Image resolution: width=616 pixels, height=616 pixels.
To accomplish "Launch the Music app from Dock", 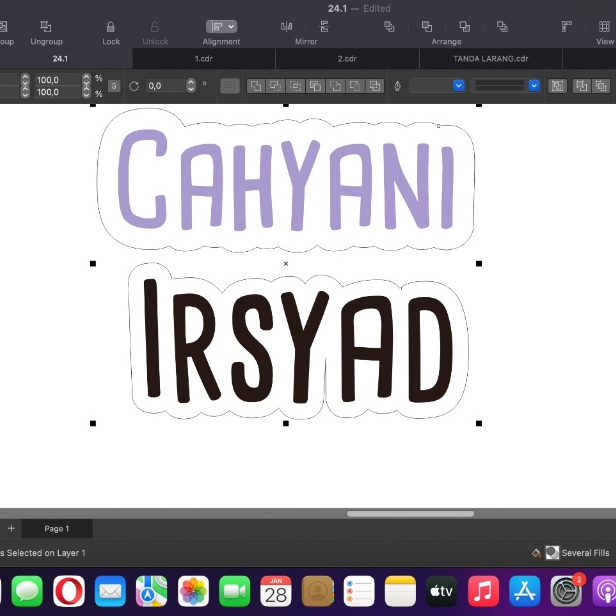I will (483, 590).
